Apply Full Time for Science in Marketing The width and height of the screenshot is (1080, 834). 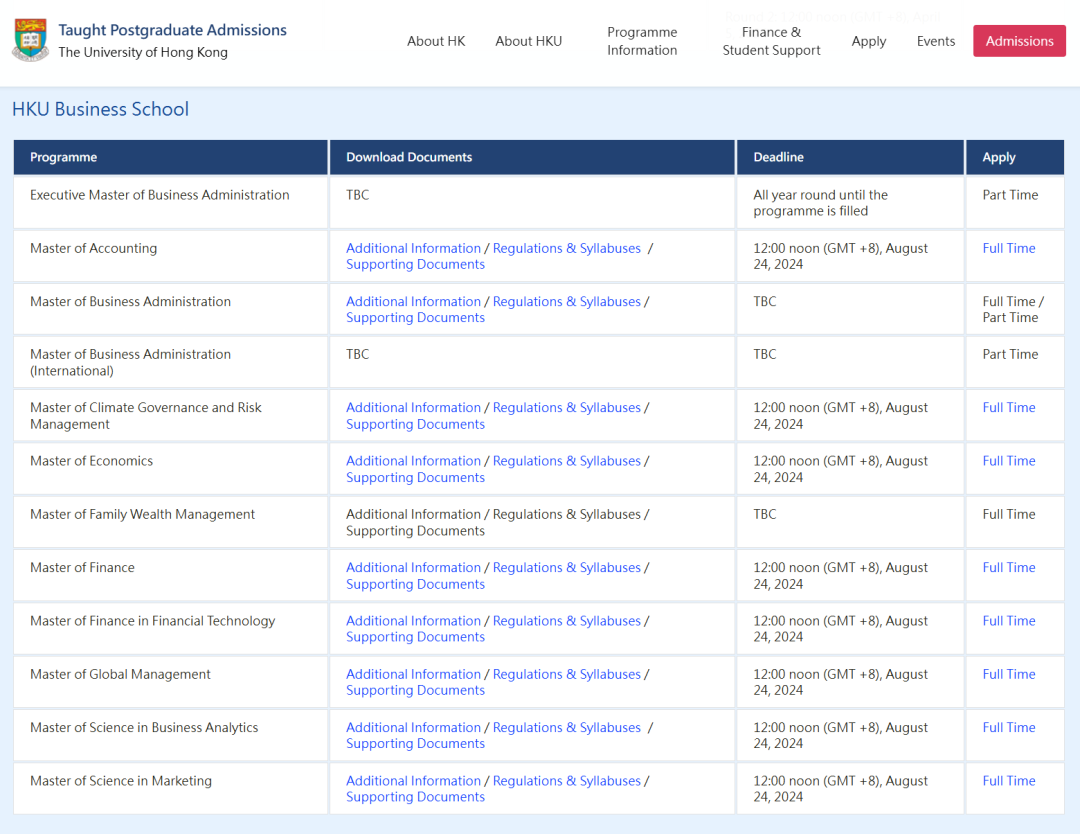pos(1008,781)
